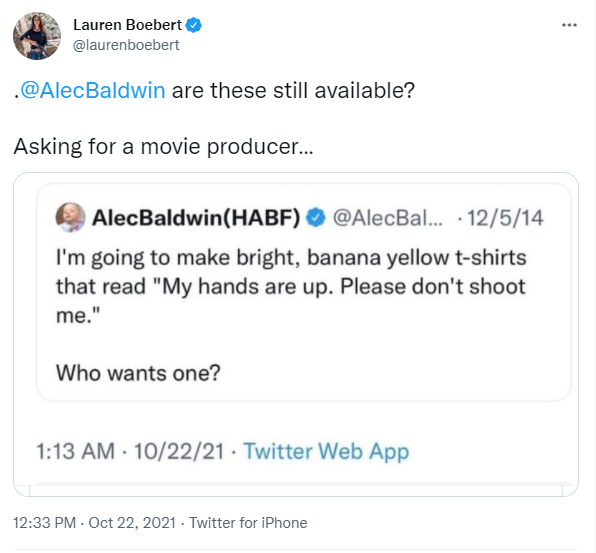Click the @AlecBaldwin mention in the tweet
This screenshot has width=596, height=553.
pyautogui.click(x=92, y=90)
